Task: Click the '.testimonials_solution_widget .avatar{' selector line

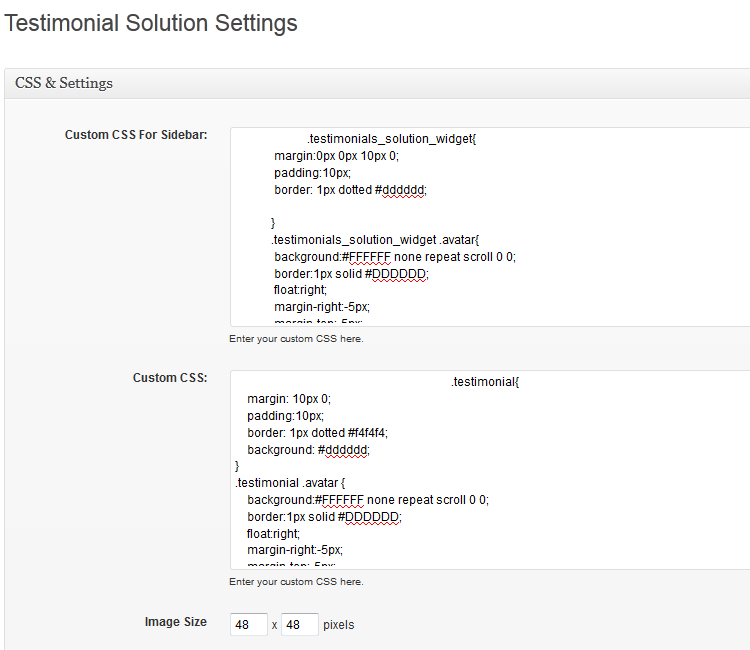Action: (x=375, y=240)
